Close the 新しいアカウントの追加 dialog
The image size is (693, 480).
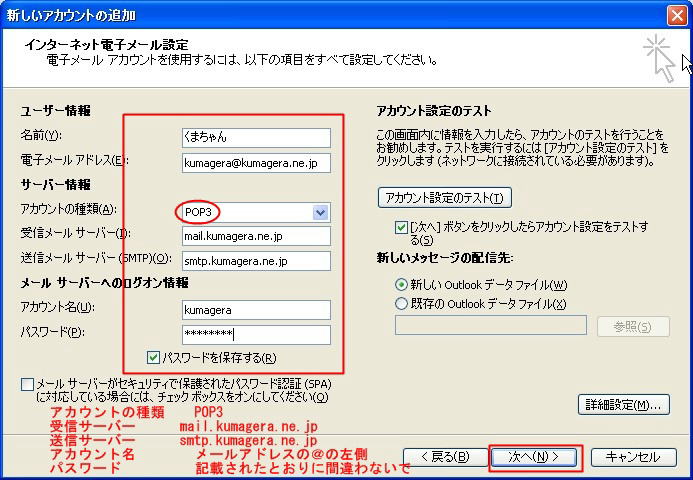click(x=677, y=15)
